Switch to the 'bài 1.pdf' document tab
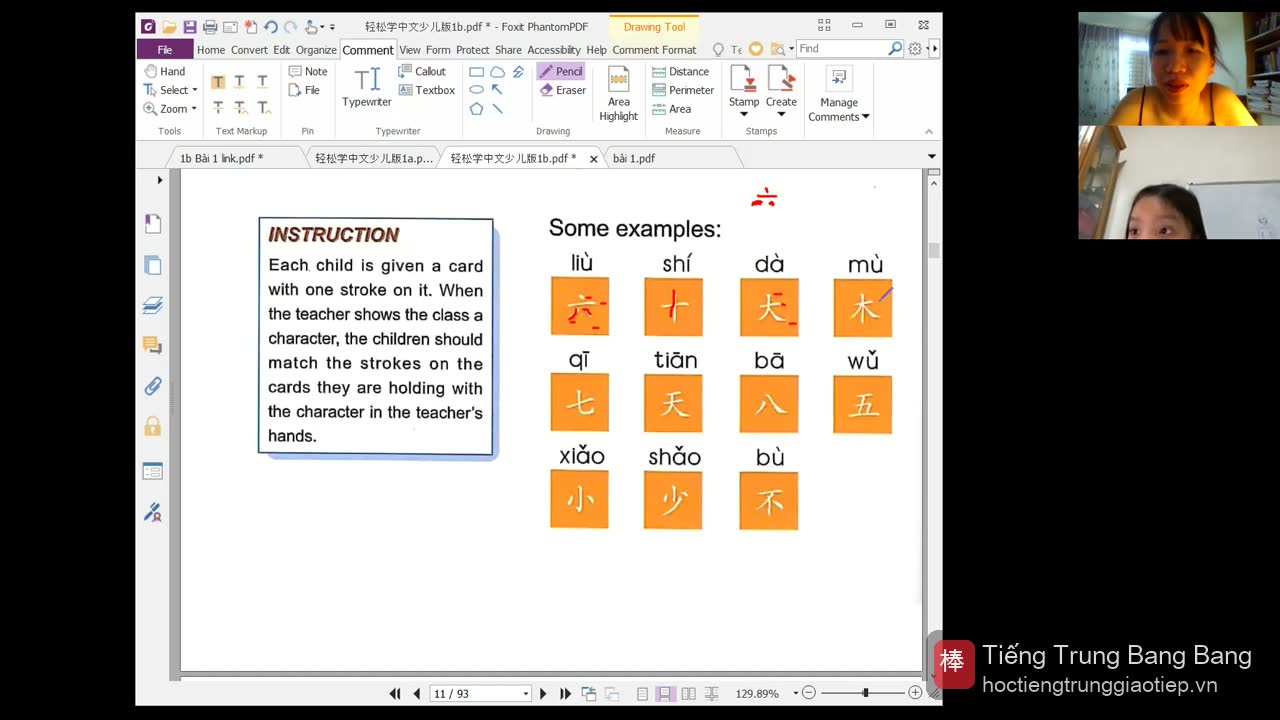This screenshot has width=1280, height=720. coord(634,158)
